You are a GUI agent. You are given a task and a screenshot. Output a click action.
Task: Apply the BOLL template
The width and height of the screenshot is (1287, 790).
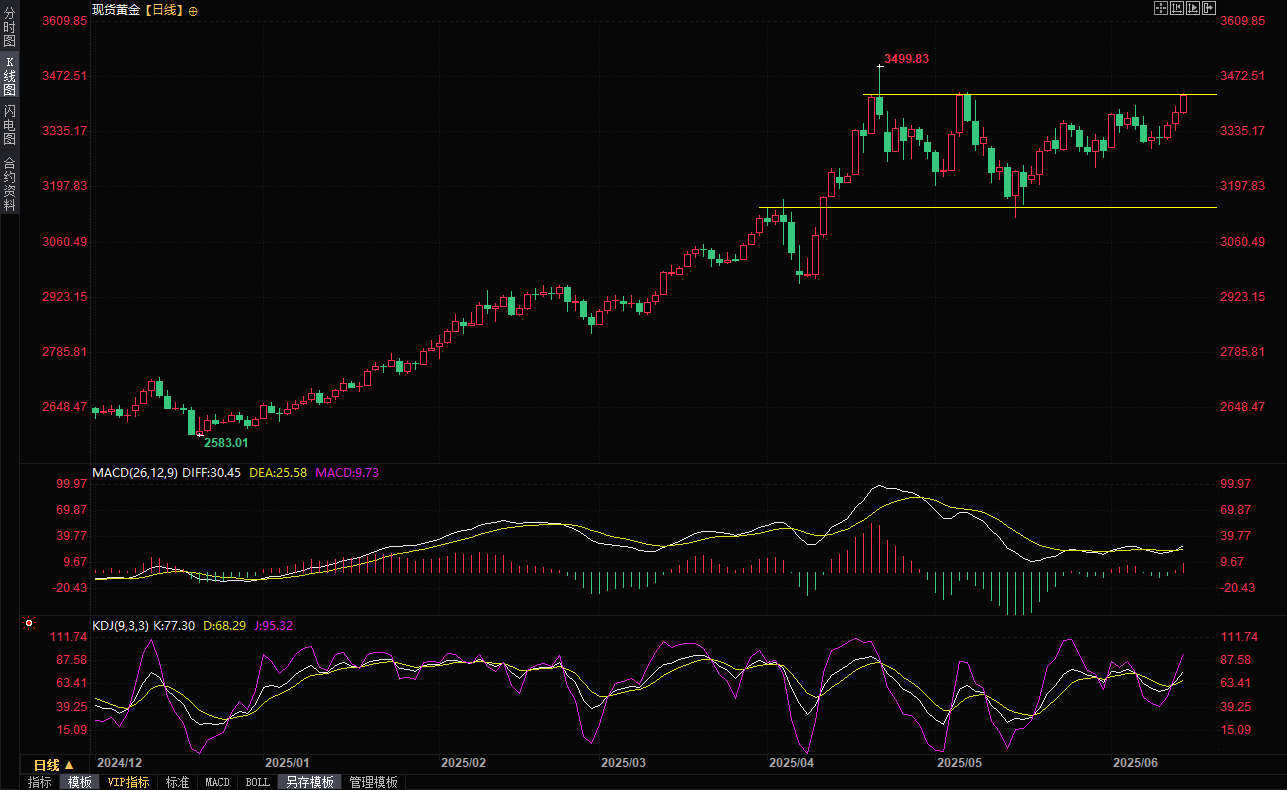pyautogui.click(x=258, y=782)
